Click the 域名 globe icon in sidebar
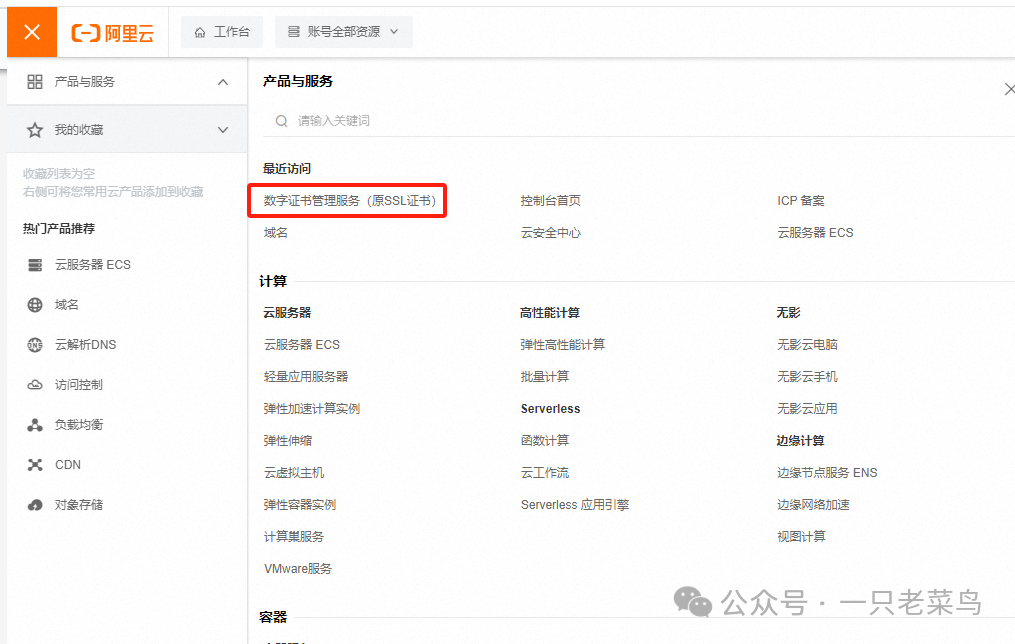Image resolution: width=1015 pixels, height=644 pixels. pyautogui.click(x=35, y=305)
